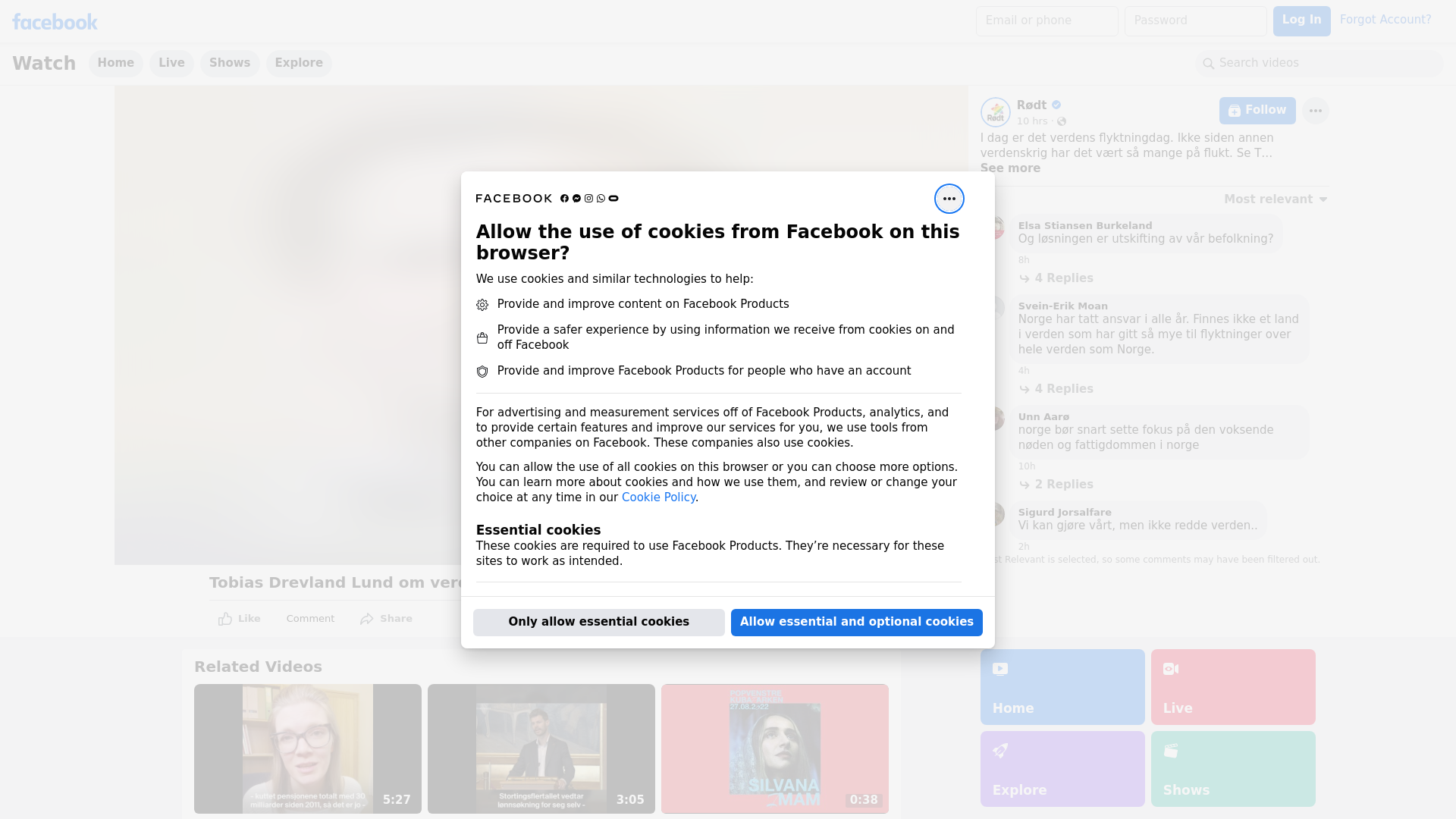
Task: Expand 4 Replies under Elsa Stiansen Burkeland
Action: (x=1056, y=278)
